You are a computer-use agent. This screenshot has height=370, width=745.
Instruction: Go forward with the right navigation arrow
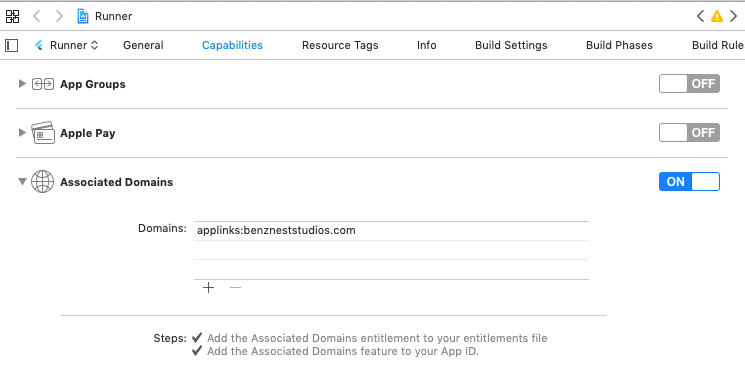[59, 16]
